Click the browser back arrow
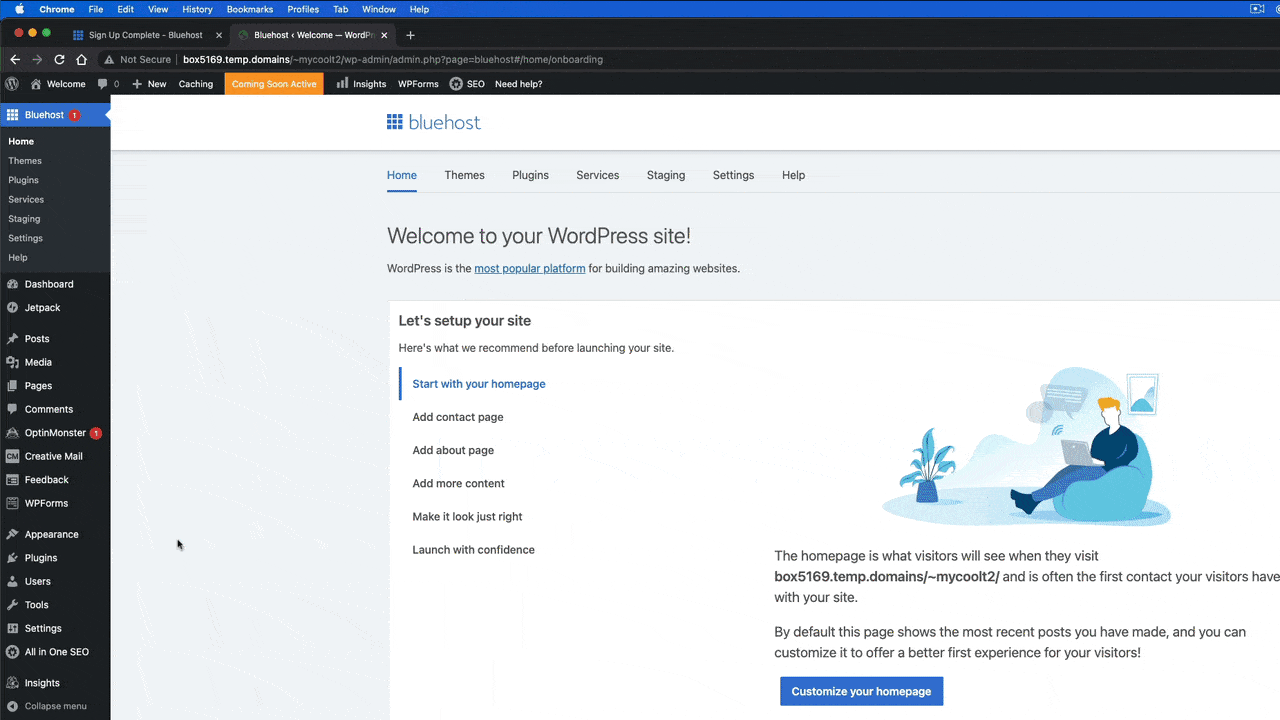This screenshot has height=720, width=1280. point(15,59)
